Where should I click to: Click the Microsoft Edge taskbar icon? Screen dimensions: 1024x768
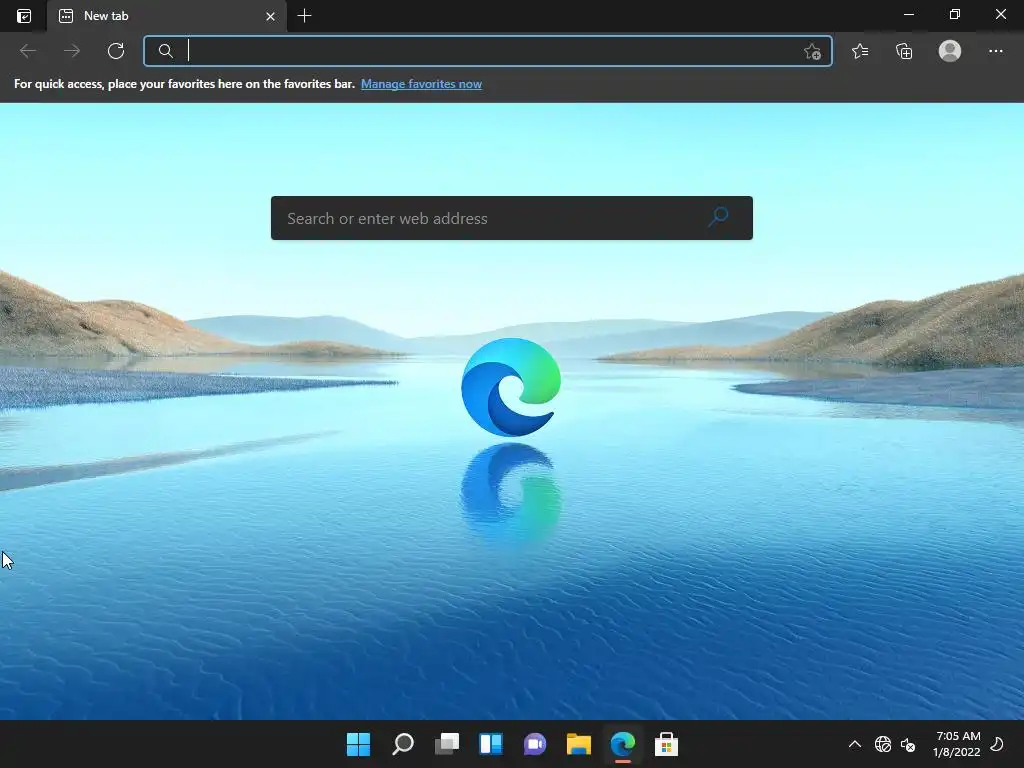coord(622,744)
